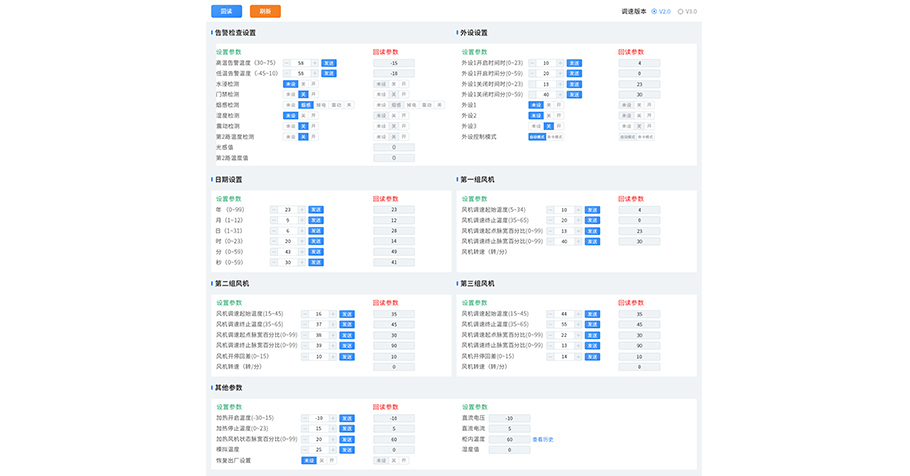Set 水浸检测 setting to 开
Image resolution: width=910 pixels, height=476 pixels.
click(x=312, y=84)
